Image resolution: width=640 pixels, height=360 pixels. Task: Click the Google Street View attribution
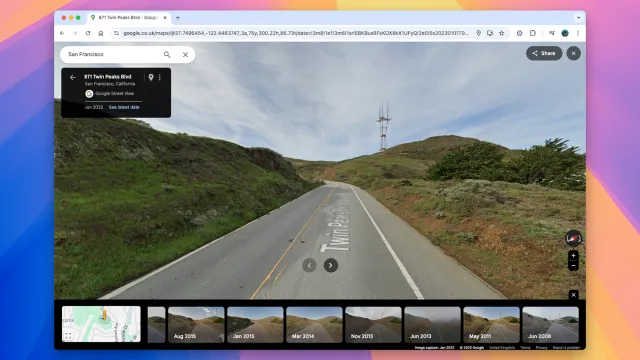(109, 93)
